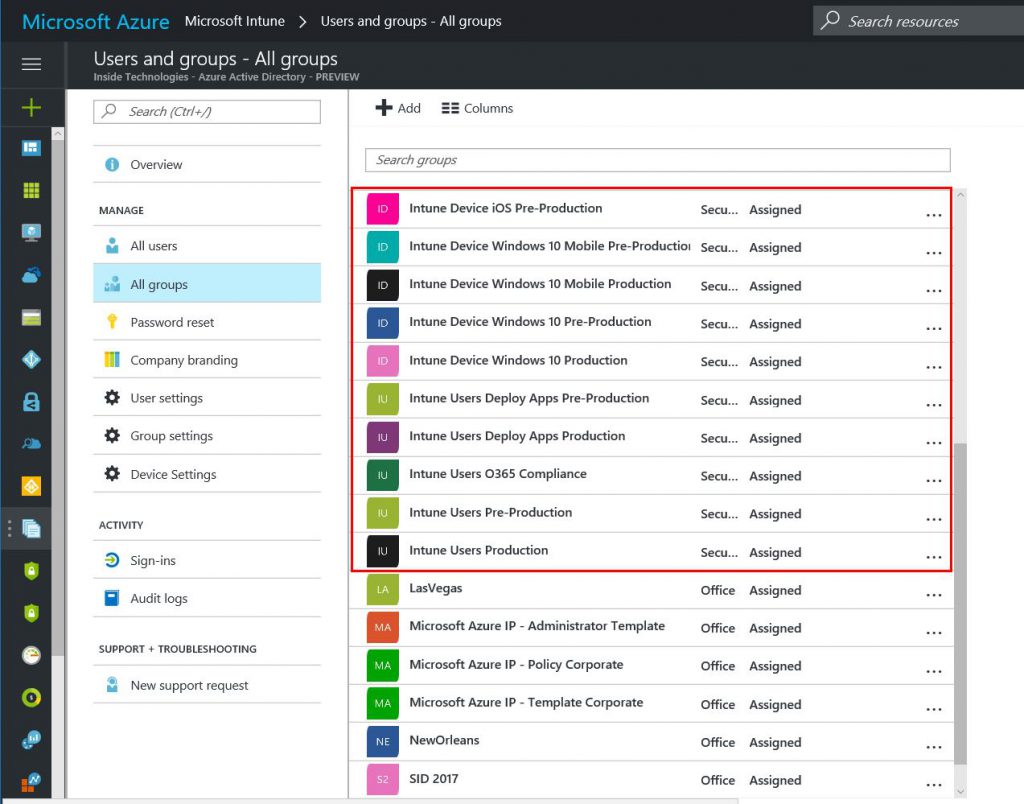Click the green plus New resource icon
Viewport: 1024px width, 804px height.
point(31,107)
